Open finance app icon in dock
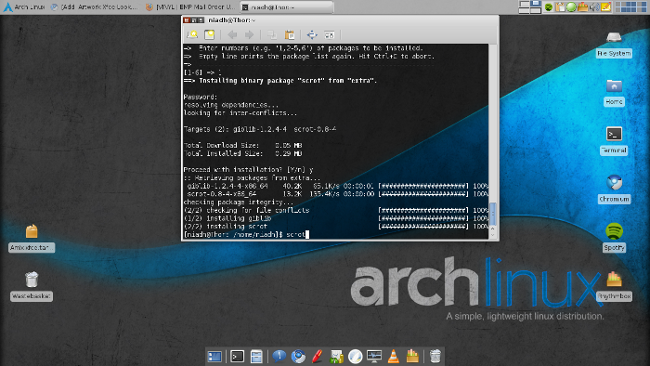The width and height of the screenshot is (650, 366). pos(336,356)
